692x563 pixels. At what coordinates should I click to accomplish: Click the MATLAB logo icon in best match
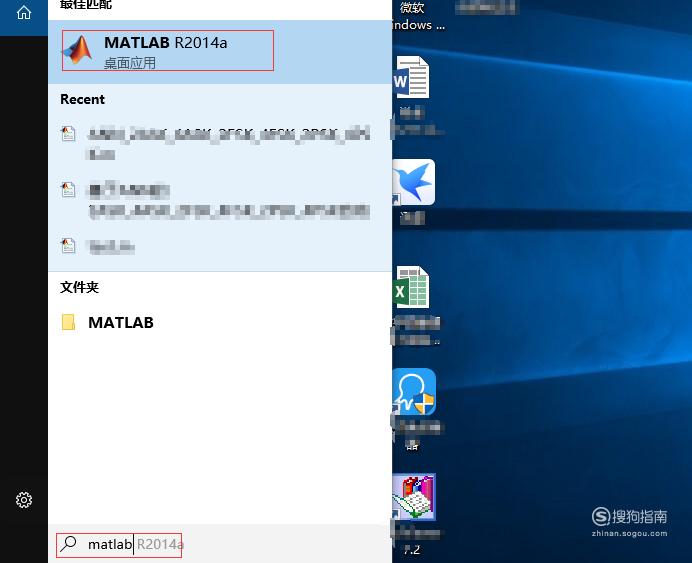[78, 50]
